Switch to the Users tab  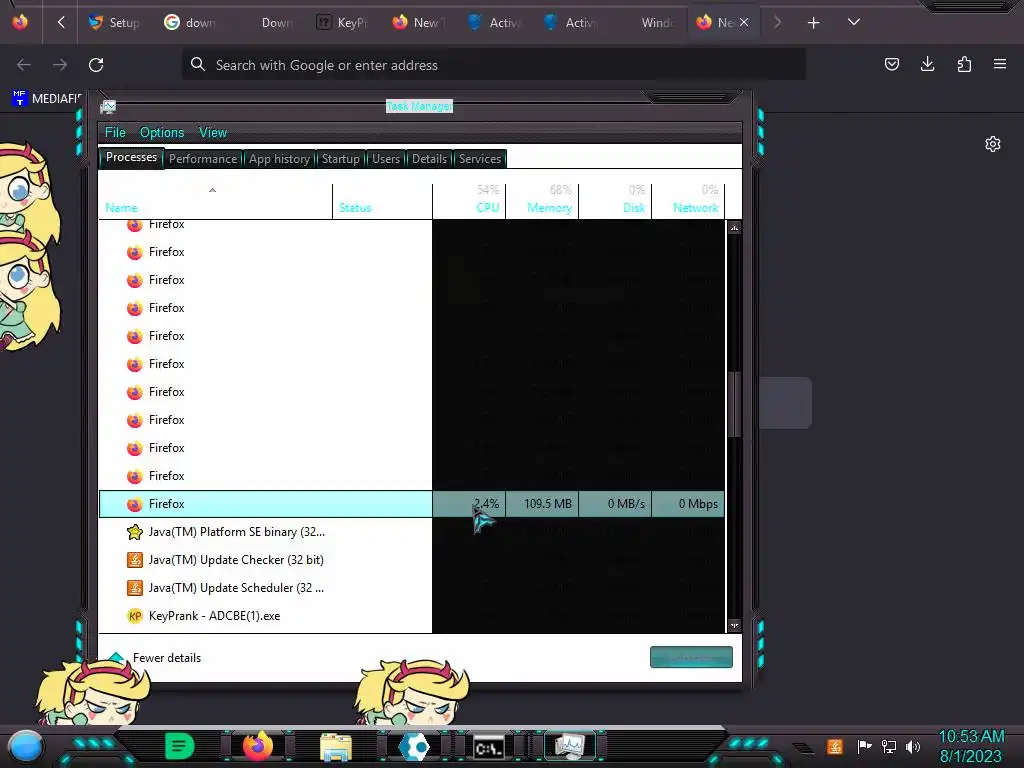pyautogui.click(x=386, y=159)
